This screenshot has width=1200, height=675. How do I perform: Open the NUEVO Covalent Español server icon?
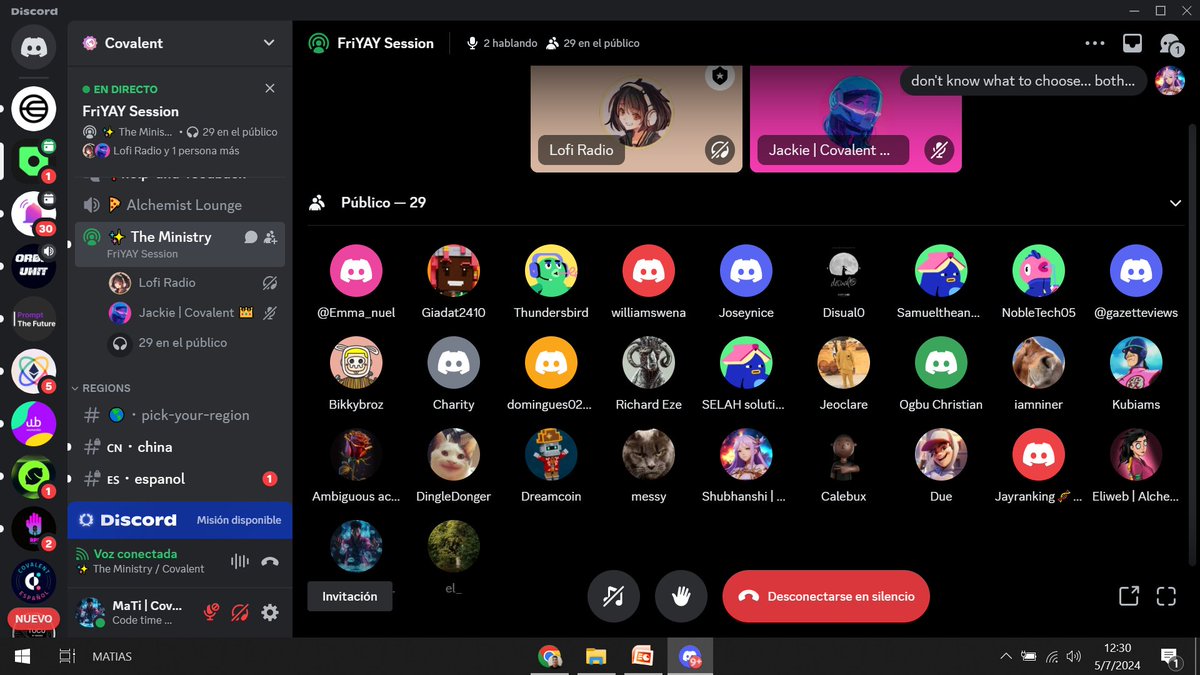tap(34, 583)
